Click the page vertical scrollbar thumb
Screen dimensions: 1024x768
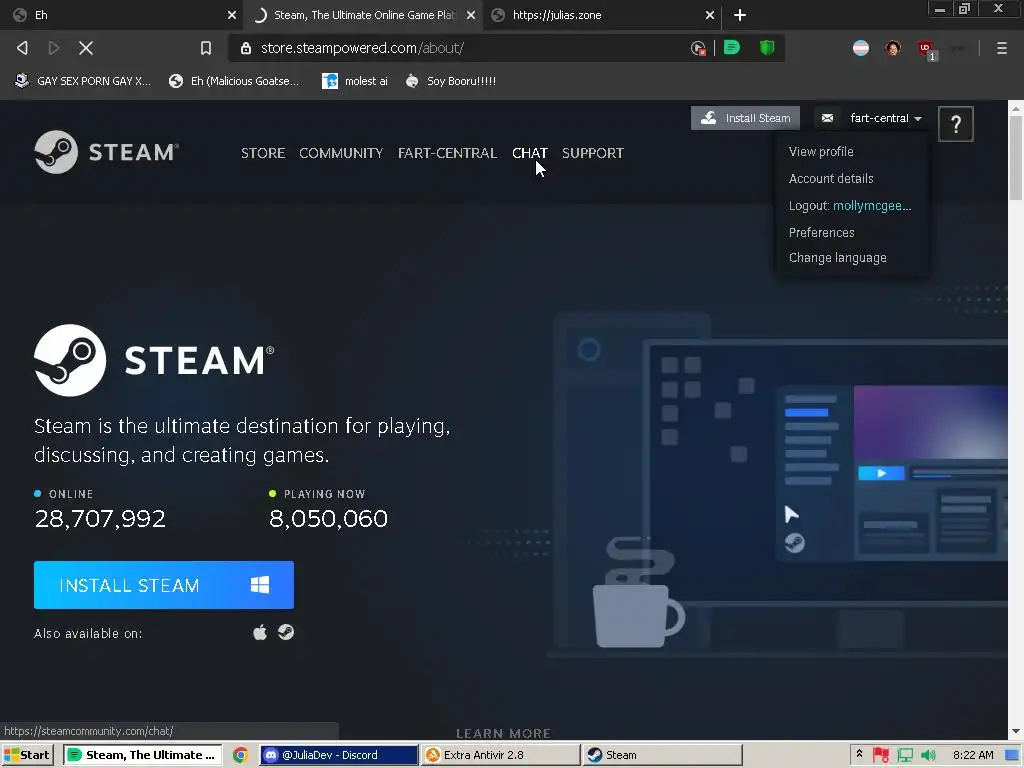pos(1016,160)
